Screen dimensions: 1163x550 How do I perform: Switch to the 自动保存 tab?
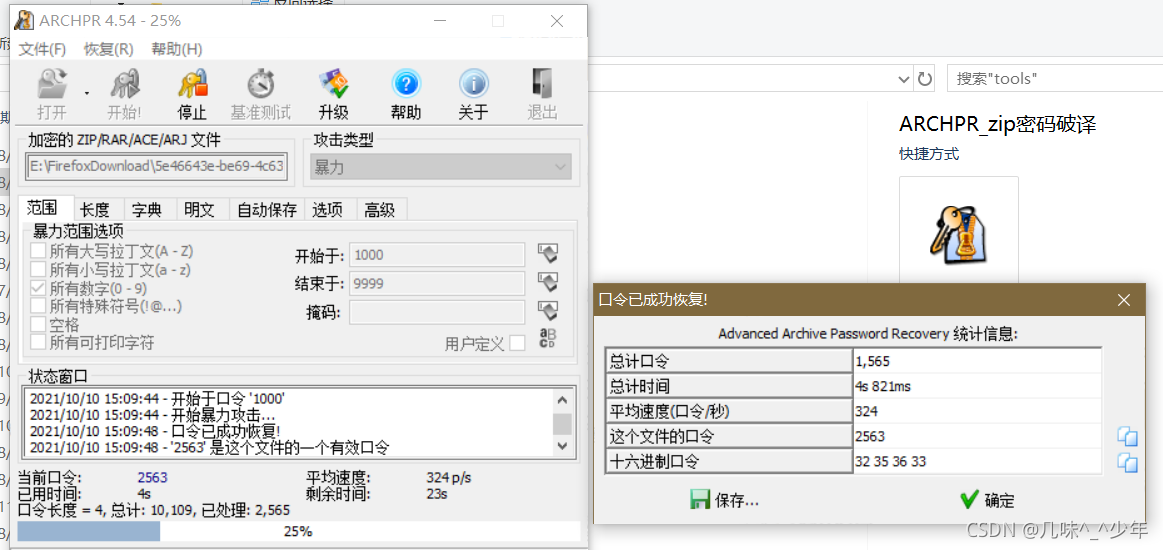267,210
